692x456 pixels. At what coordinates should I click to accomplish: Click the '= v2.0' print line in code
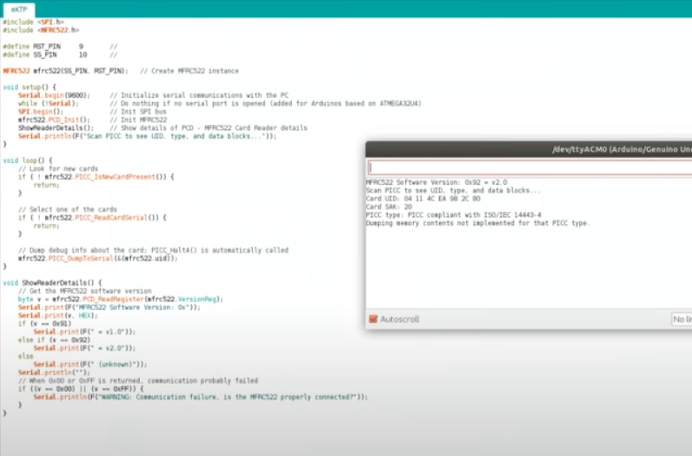[84, 348]
